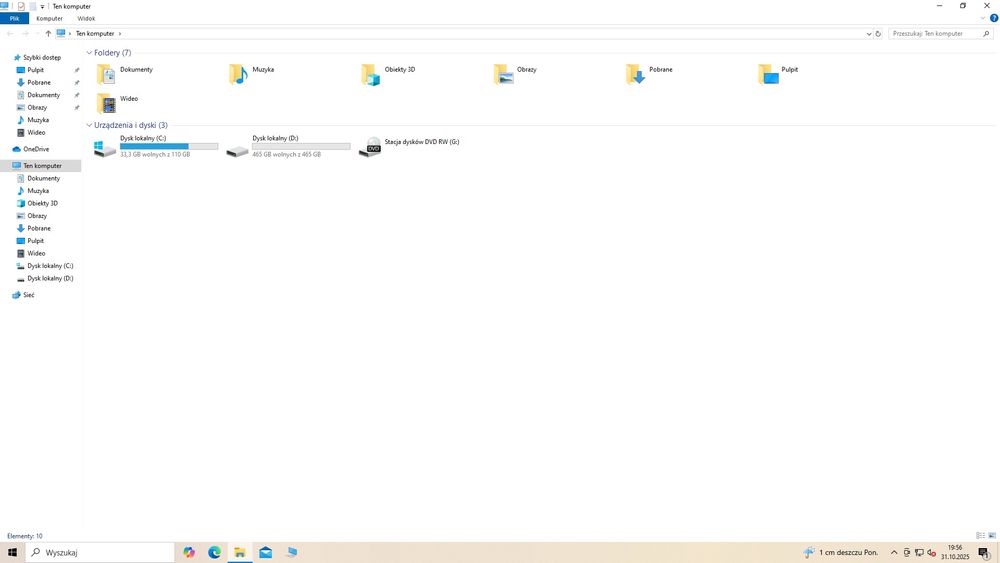The height and width of the screenshot is (563, 1000).
Task: Switch to the Komputer ribbon tab
Action: click(49, 18)
